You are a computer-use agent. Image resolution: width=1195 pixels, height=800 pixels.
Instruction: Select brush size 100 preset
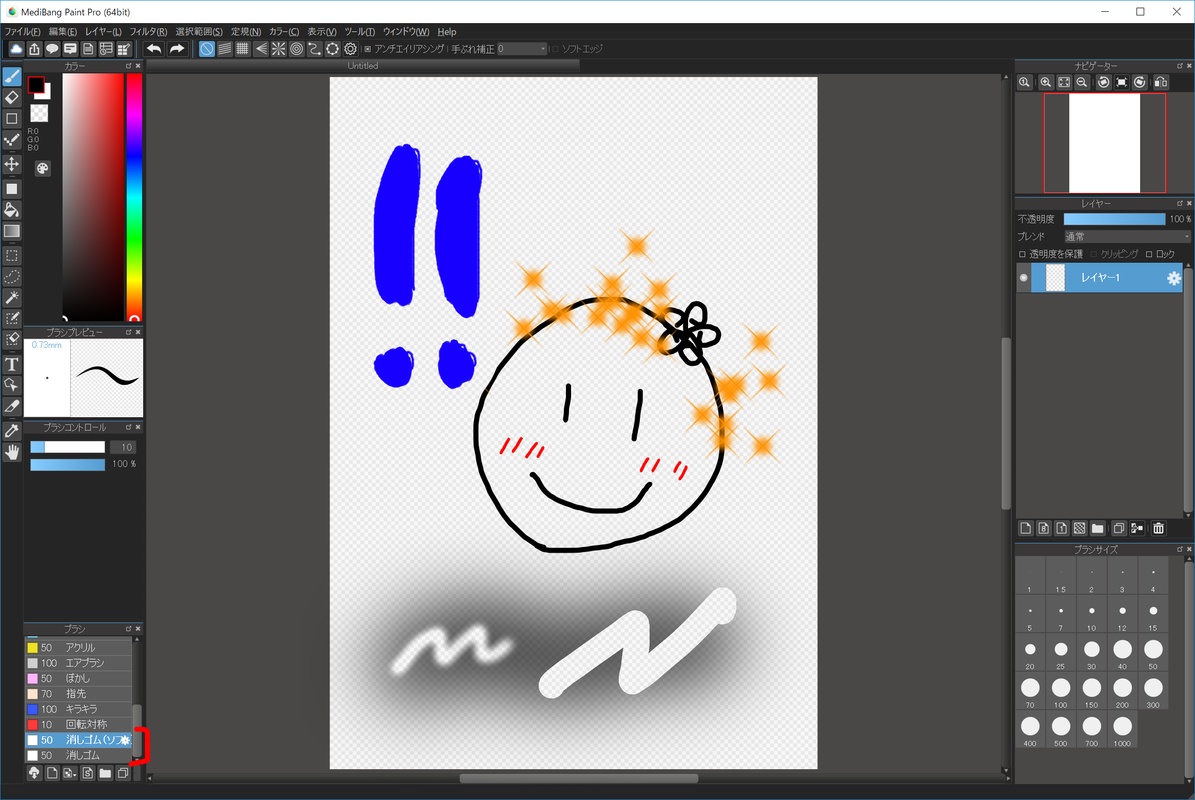pyautogui.click(x=1061, y=689)
